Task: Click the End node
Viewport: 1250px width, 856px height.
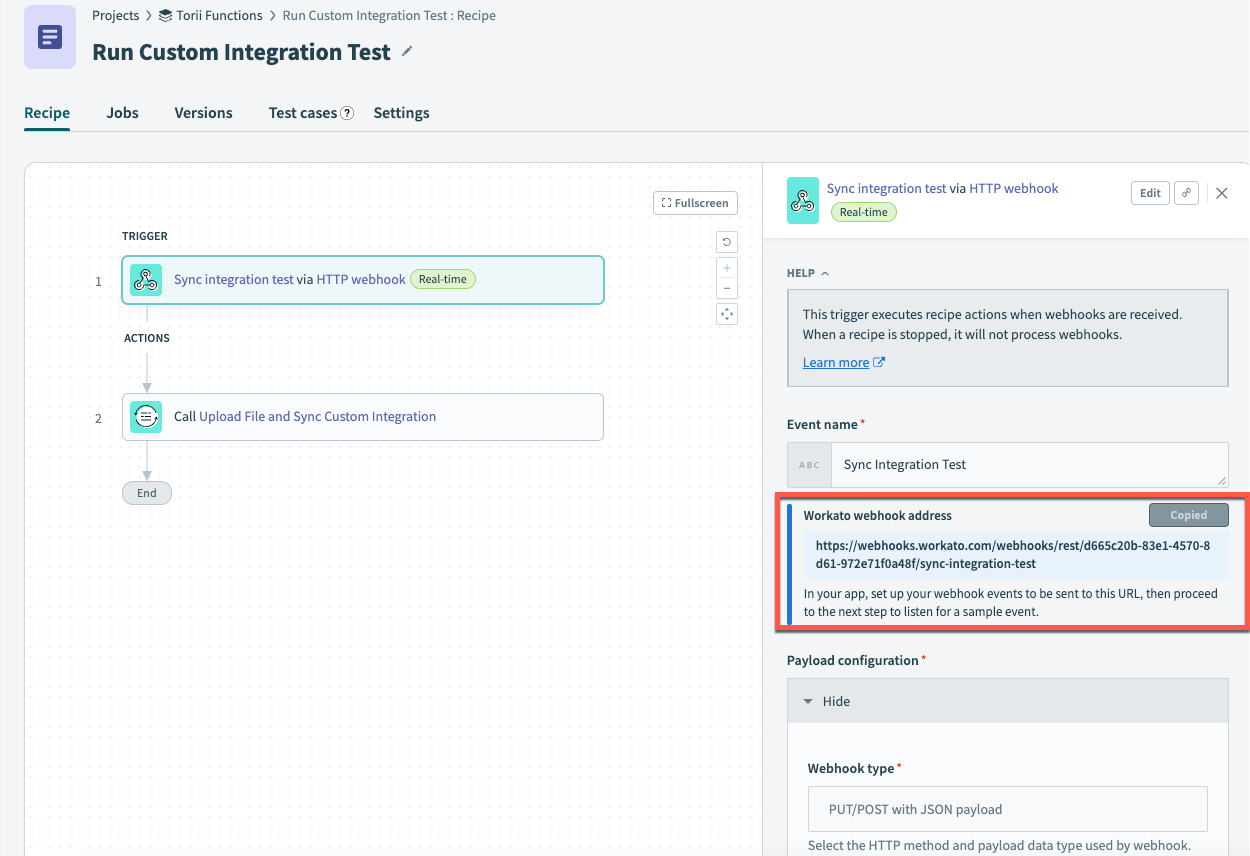Action: coord(147,493)
